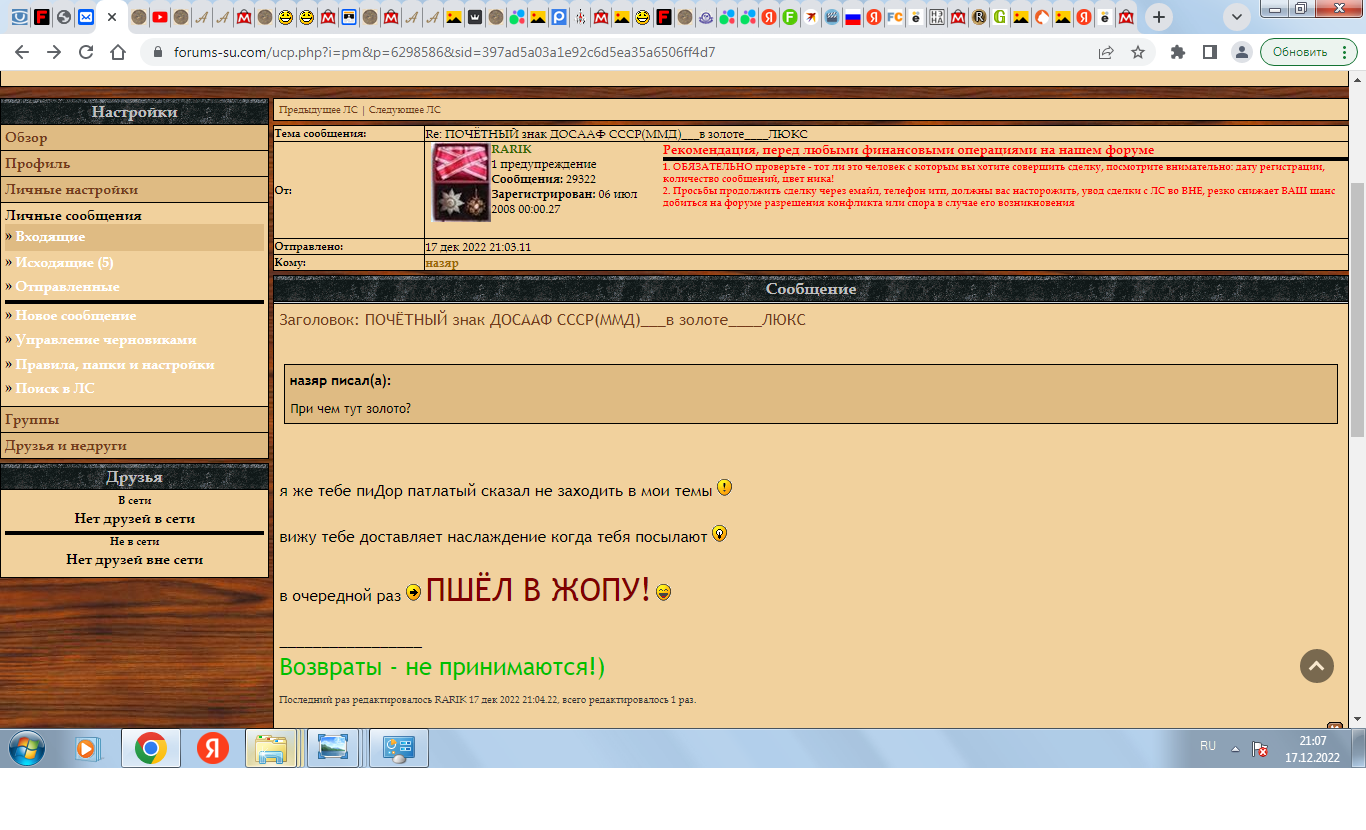
Task: Open Windows Media Player from taskbar
Action: coord(88,748)
